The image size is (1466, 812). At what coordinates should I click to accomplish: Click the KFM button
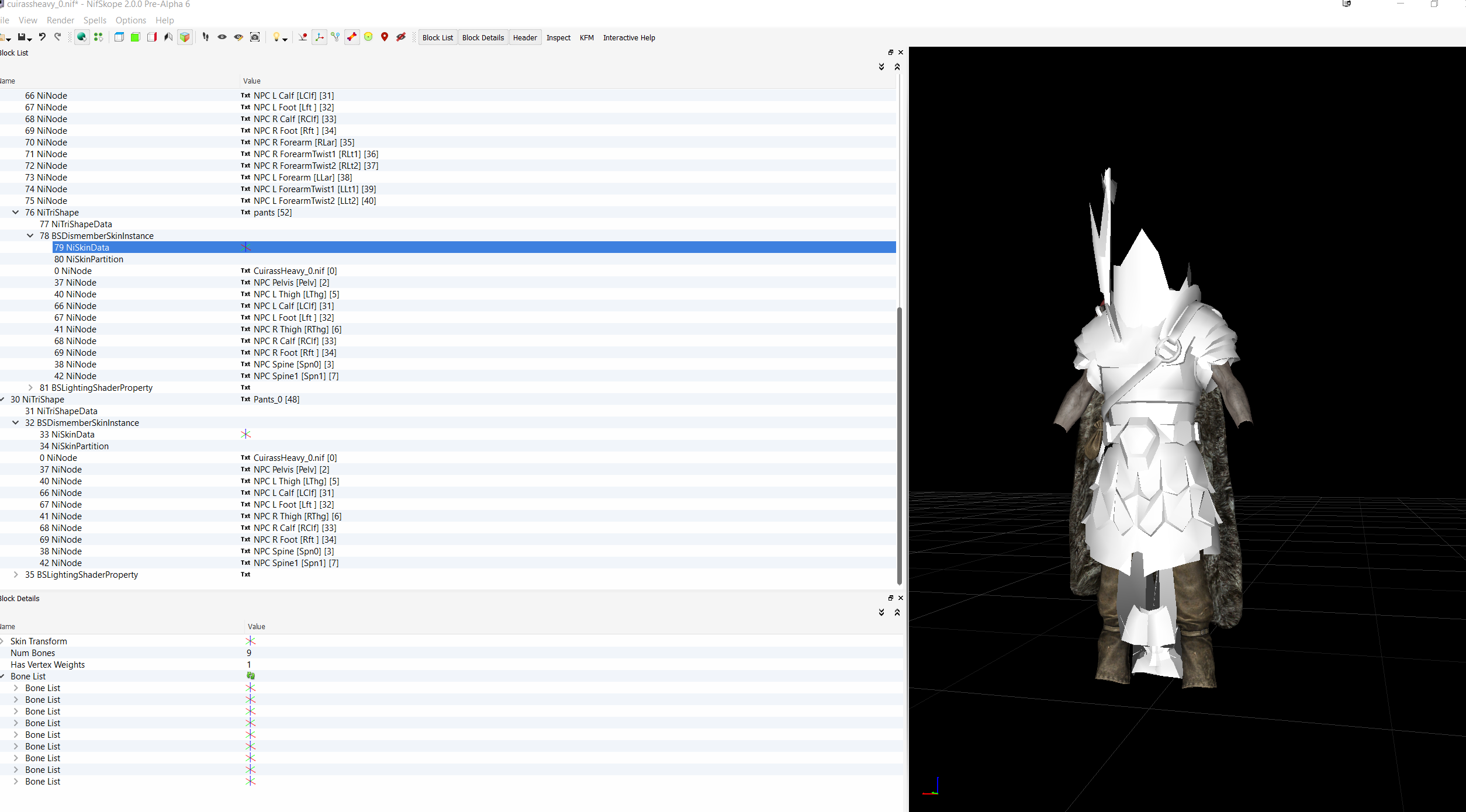587,37
